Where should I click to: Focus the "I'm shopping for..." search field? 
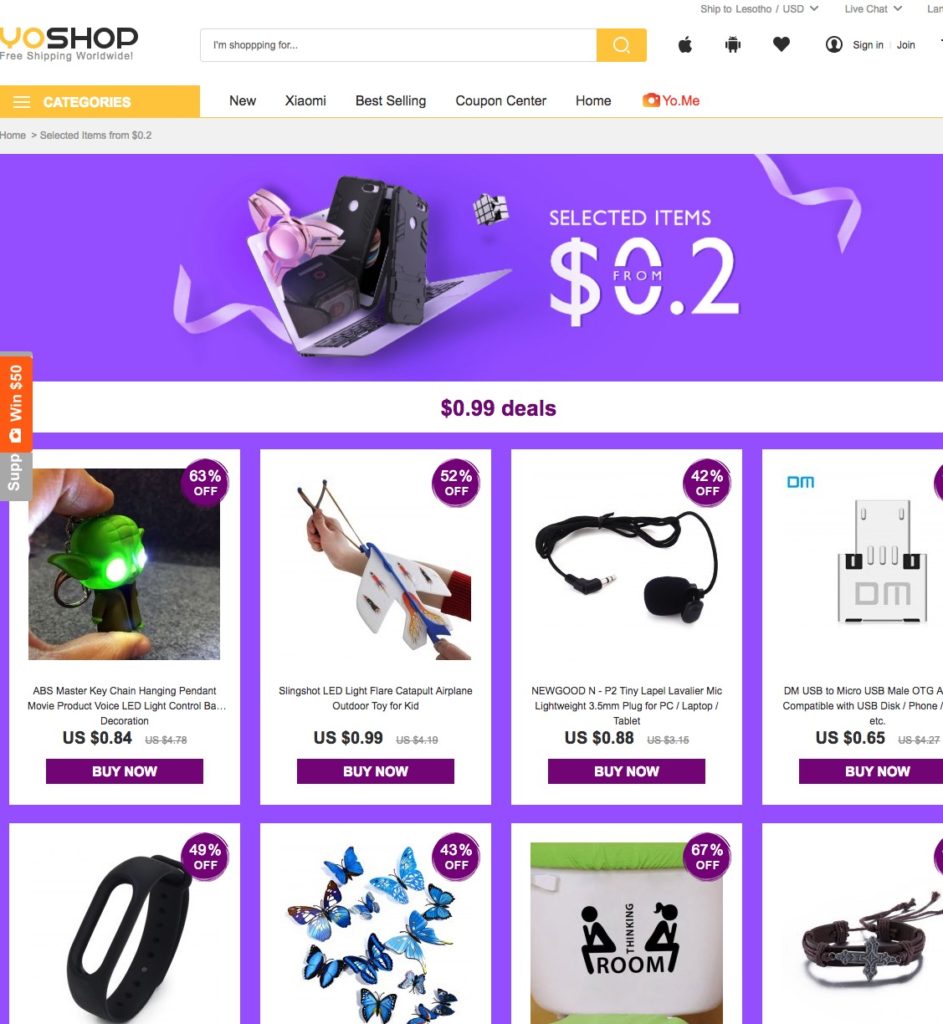(x=398, y=45)
